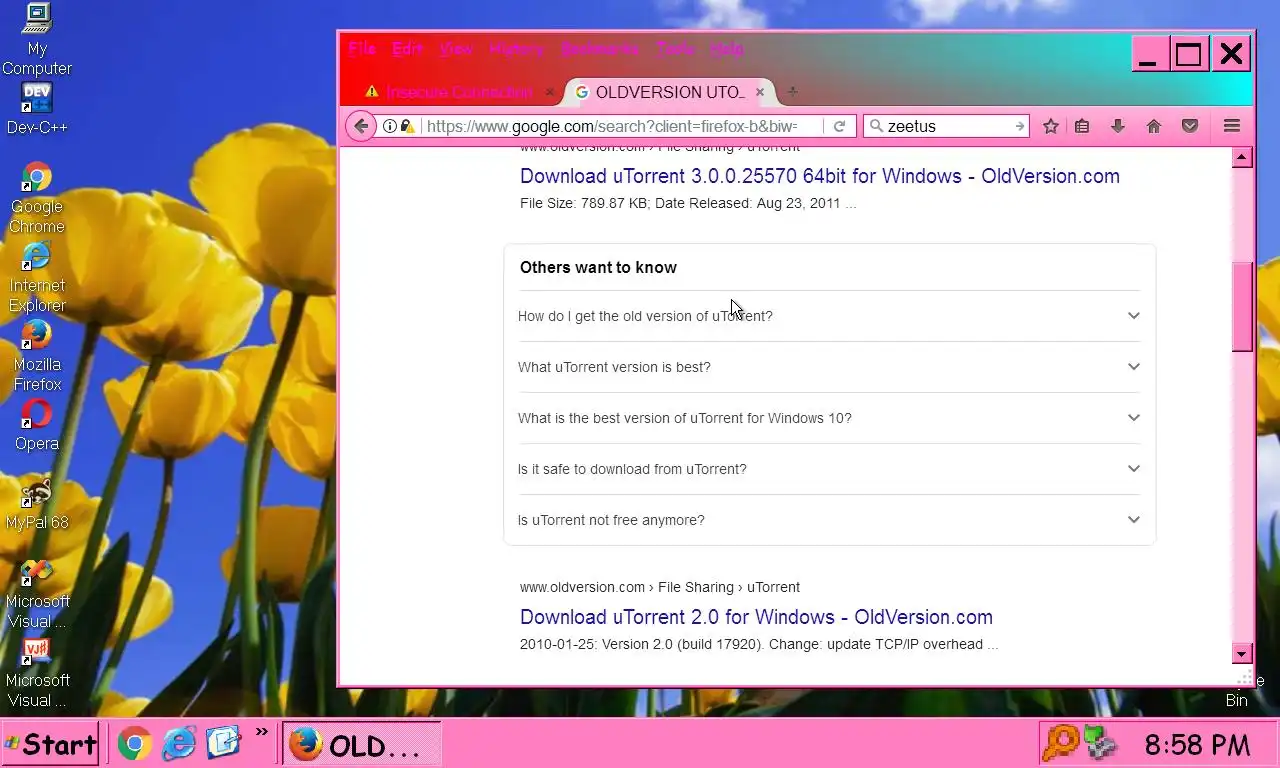Click Firefox OLD... taskbar button
Viewport: 1280px width, 768px height.
click(361, 744)
